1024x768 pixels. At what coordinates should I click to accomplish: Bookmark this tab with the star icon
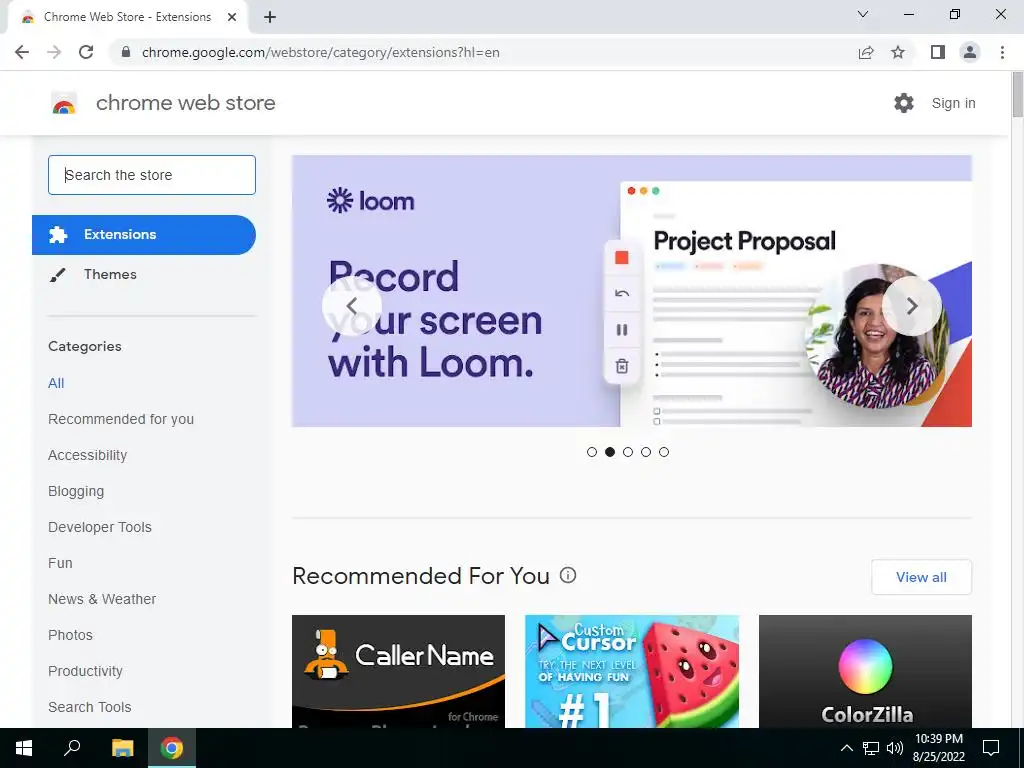[x=898, y=52]
